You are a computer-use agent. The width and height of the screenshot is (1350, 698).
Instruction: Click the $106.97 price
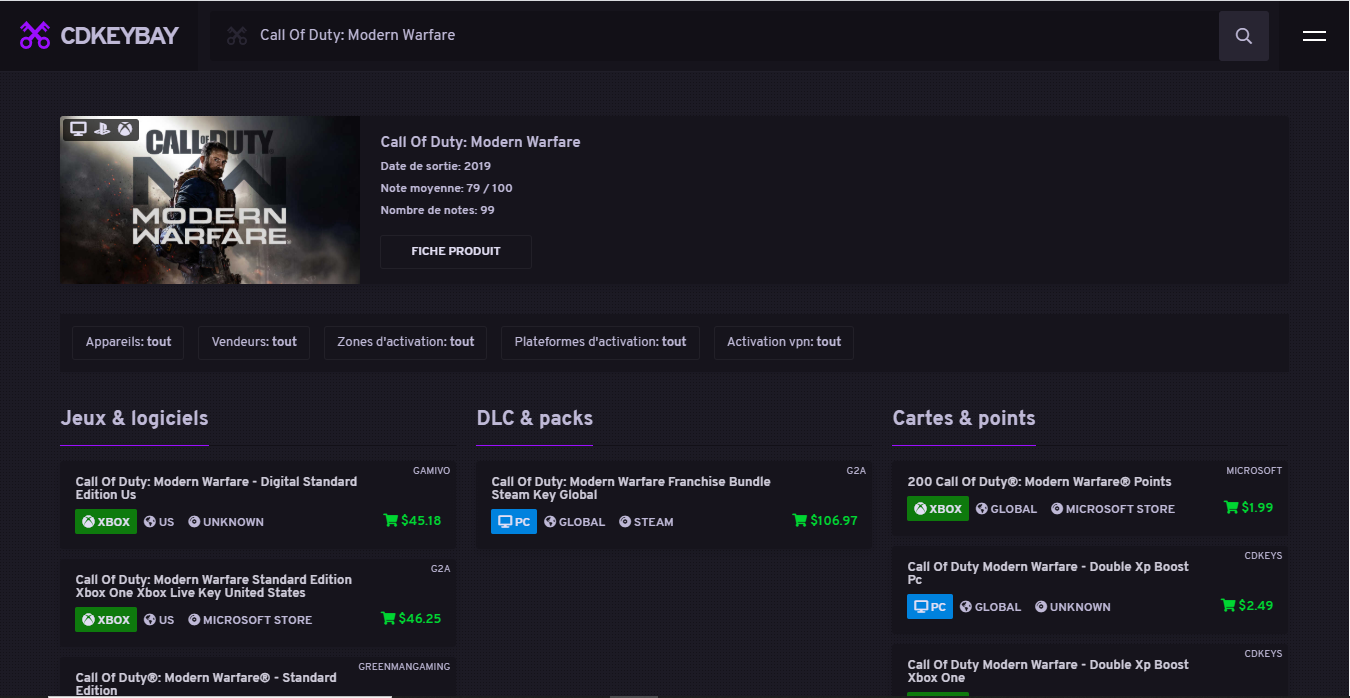tap(834, 521)
